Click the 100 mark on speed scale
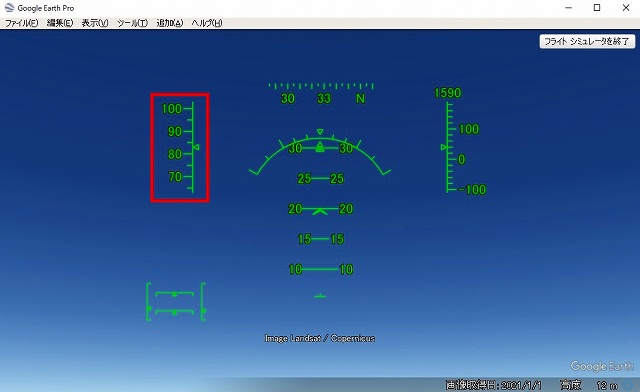 [172, 109]
